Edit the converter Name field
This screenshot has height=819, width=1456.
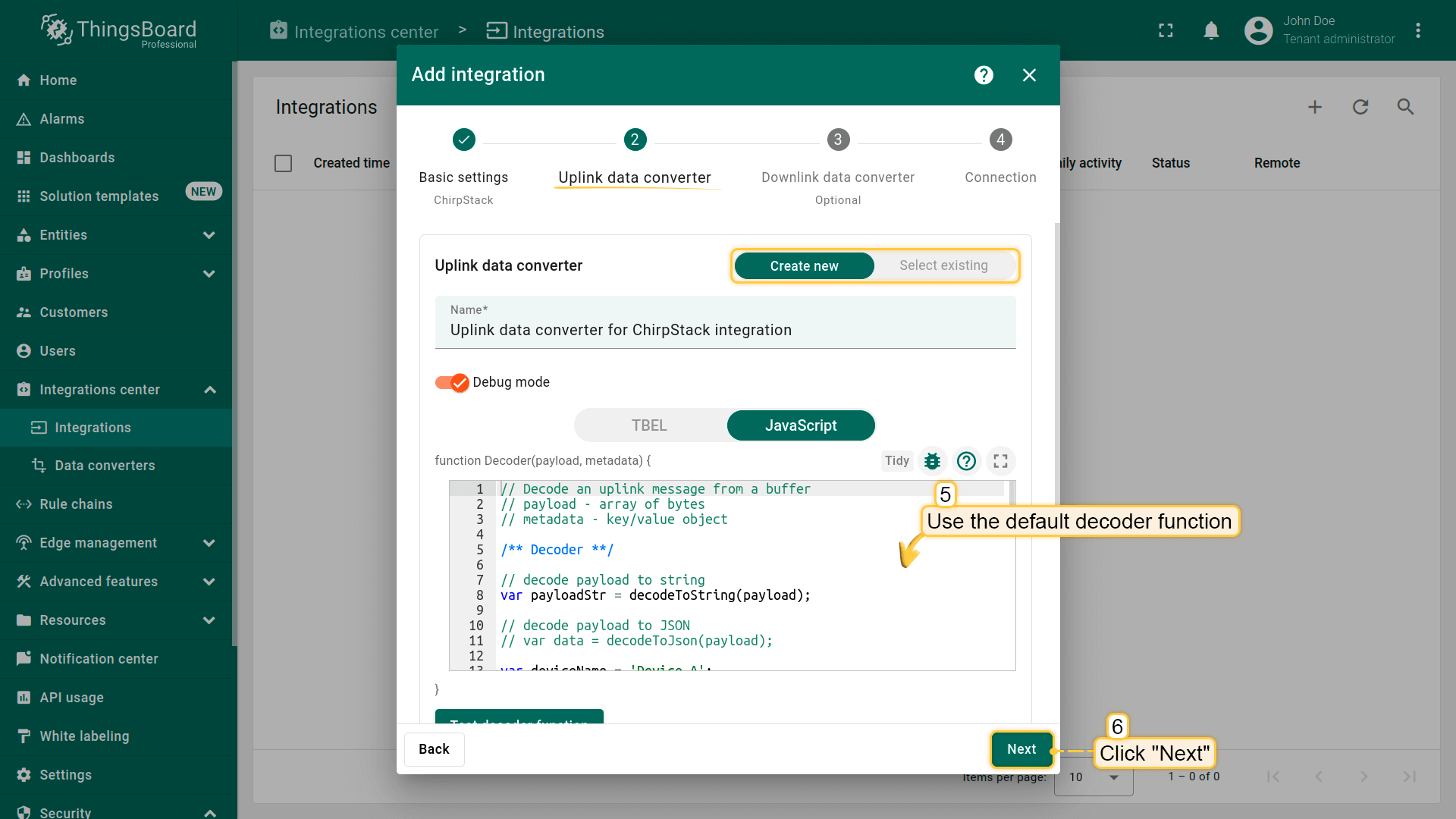coord(725,323)
